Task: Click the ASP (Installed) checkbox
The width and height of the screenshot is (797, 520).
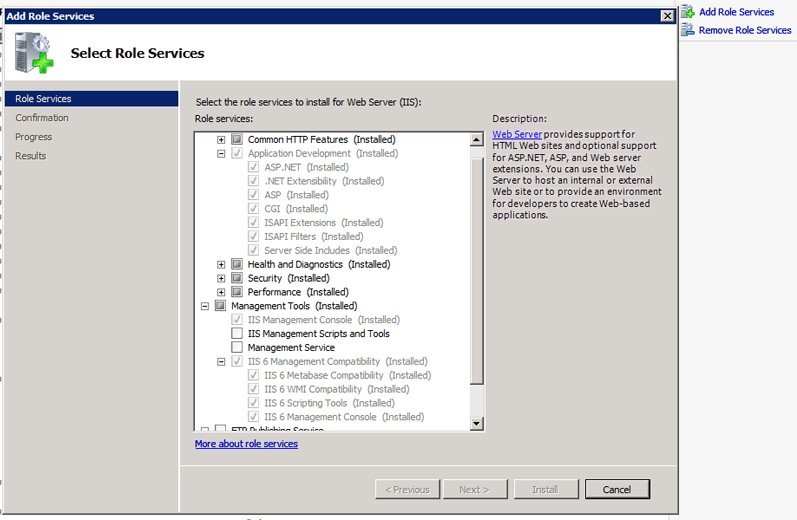Action: 253,194
